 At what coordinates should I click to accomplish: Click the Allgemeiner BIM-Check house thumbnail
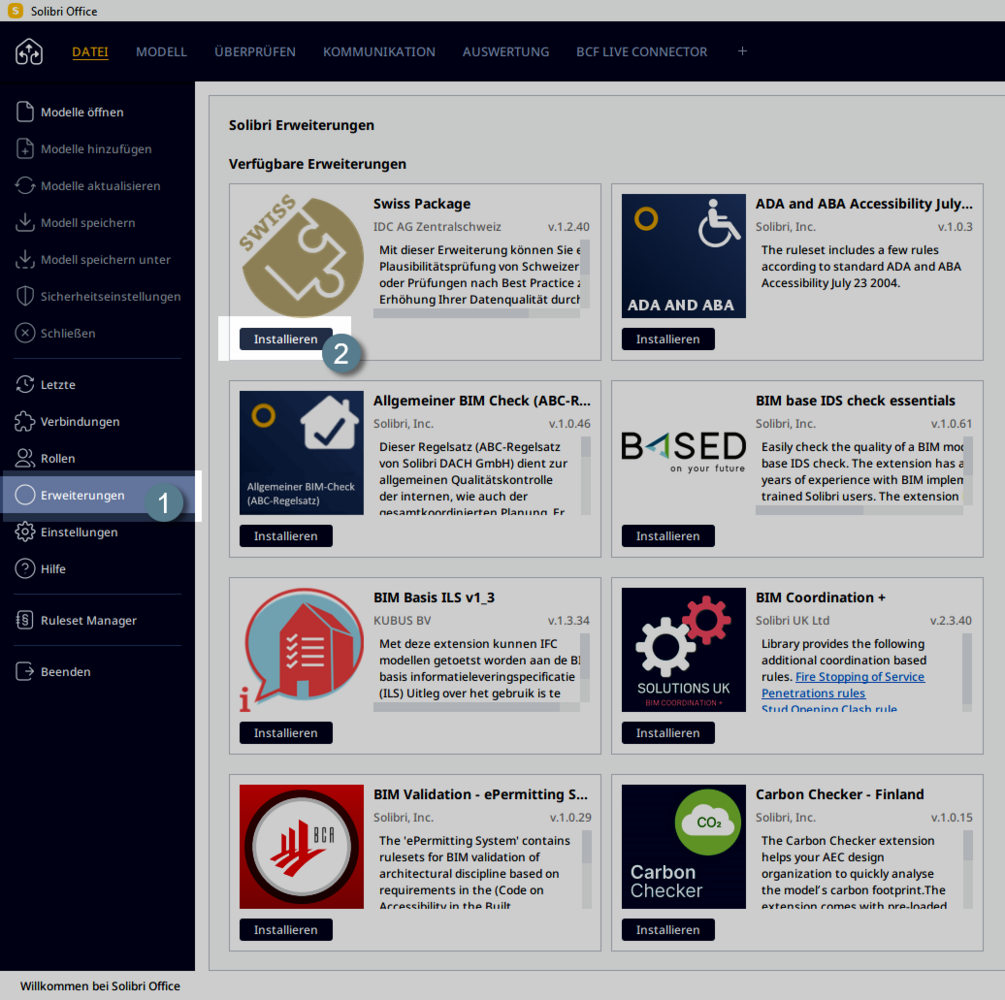point(301,453)
